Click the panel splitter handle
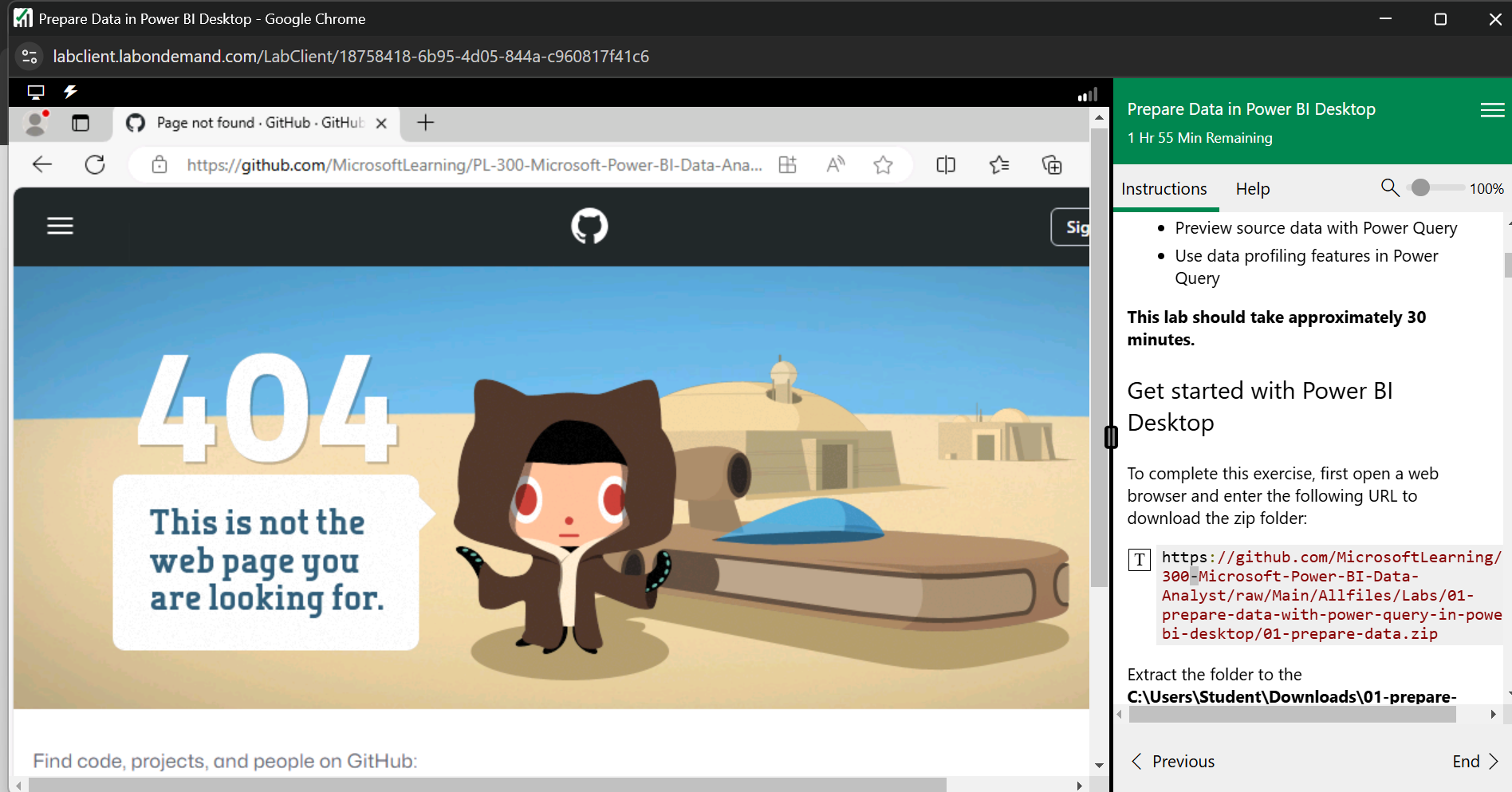This screenshot has width=1512, height=792. [1111, 437]
